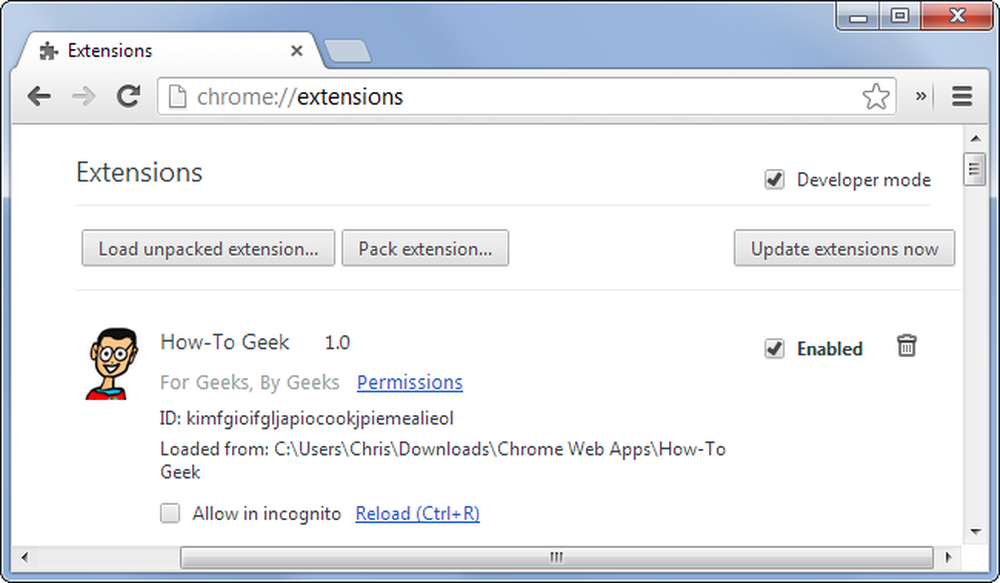Click the horizontal scrollbar right arrow

pyautogui.click(x=948, y=557)
